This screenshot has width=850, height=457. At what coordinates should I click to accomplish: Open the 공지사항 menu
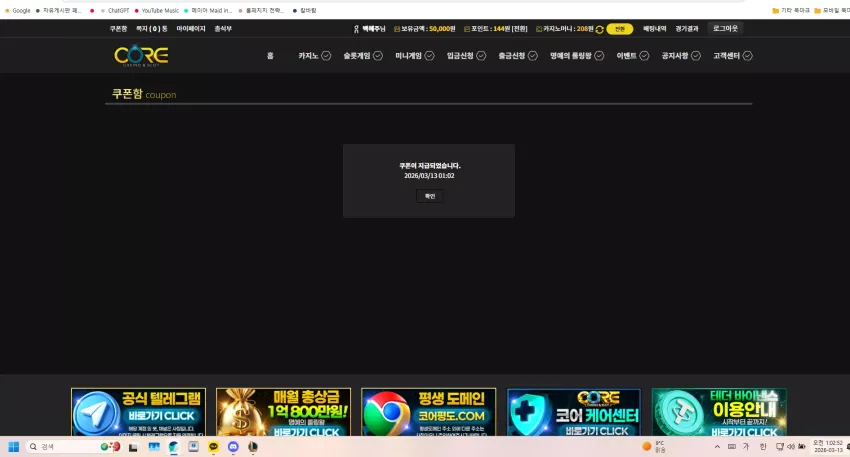675,56
